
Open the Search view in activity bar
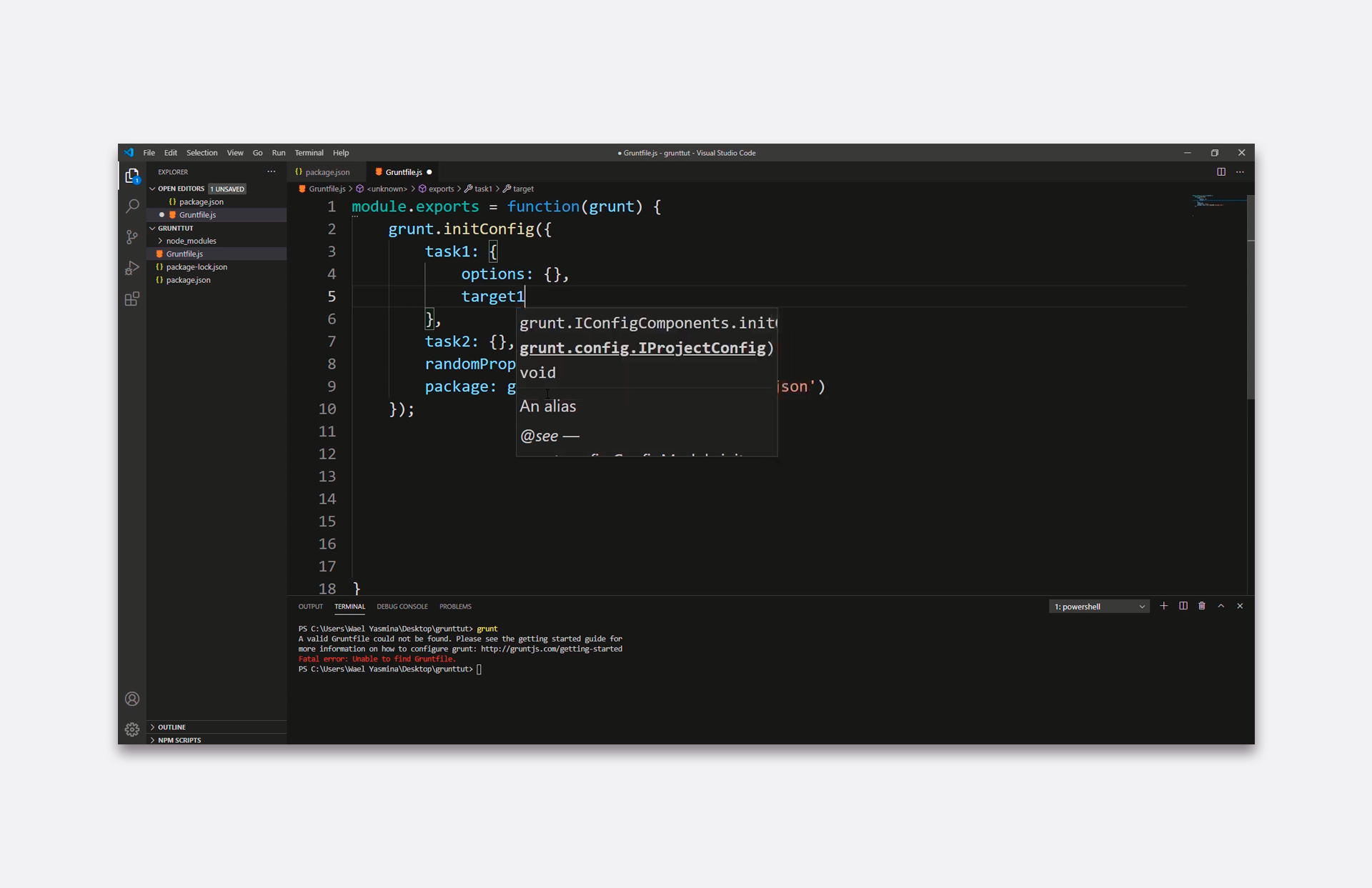pyautogui.click(x=132, y=206)
